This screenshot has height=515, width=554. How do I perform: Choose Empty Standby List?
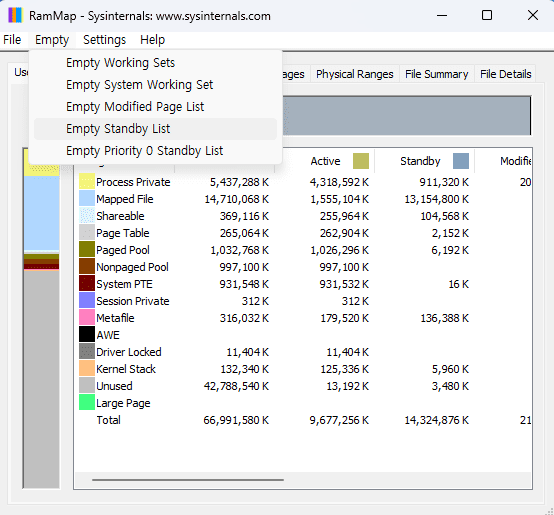pos(155,129)
